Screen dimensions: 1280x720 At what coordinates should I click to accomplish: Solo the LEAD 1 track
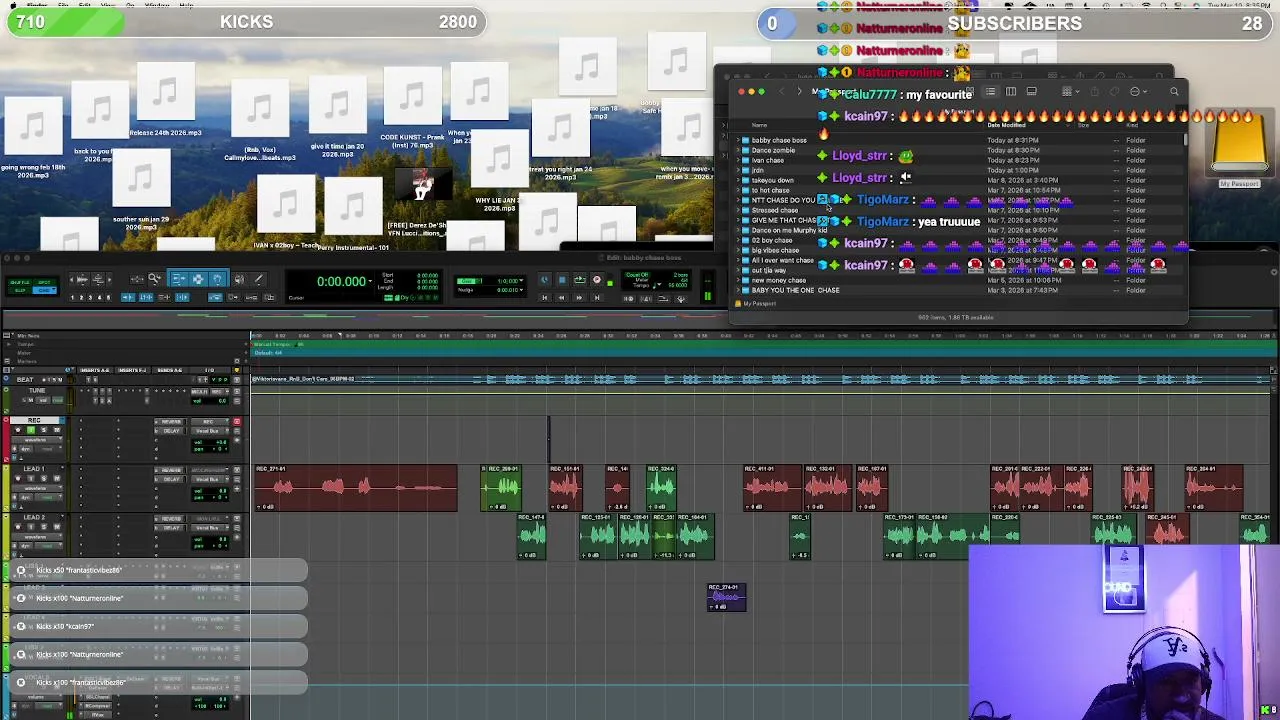[x=44, y=479]
